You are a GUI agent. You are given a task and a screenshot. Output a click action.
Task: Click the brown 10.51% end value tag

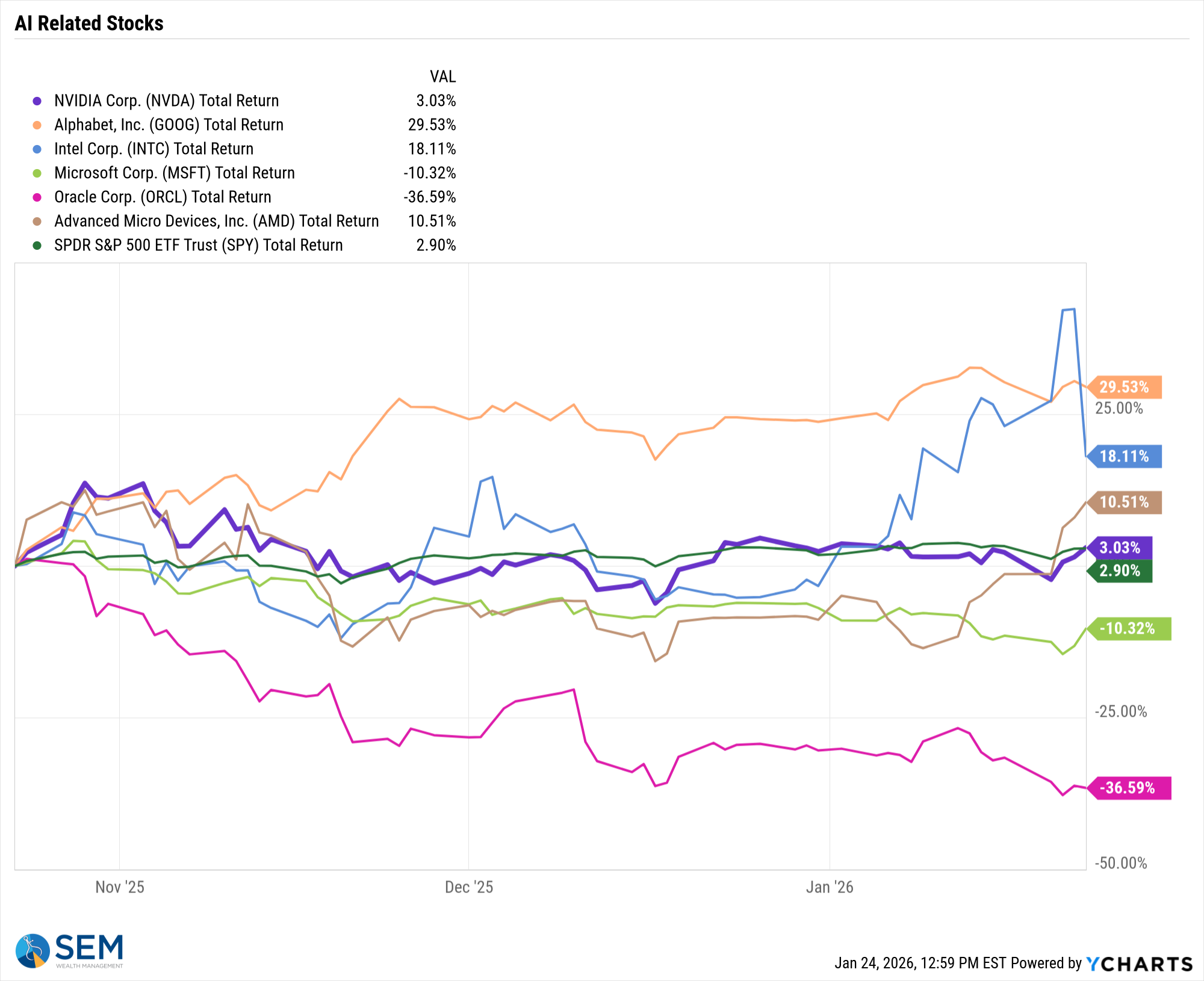coord(1126,503)
